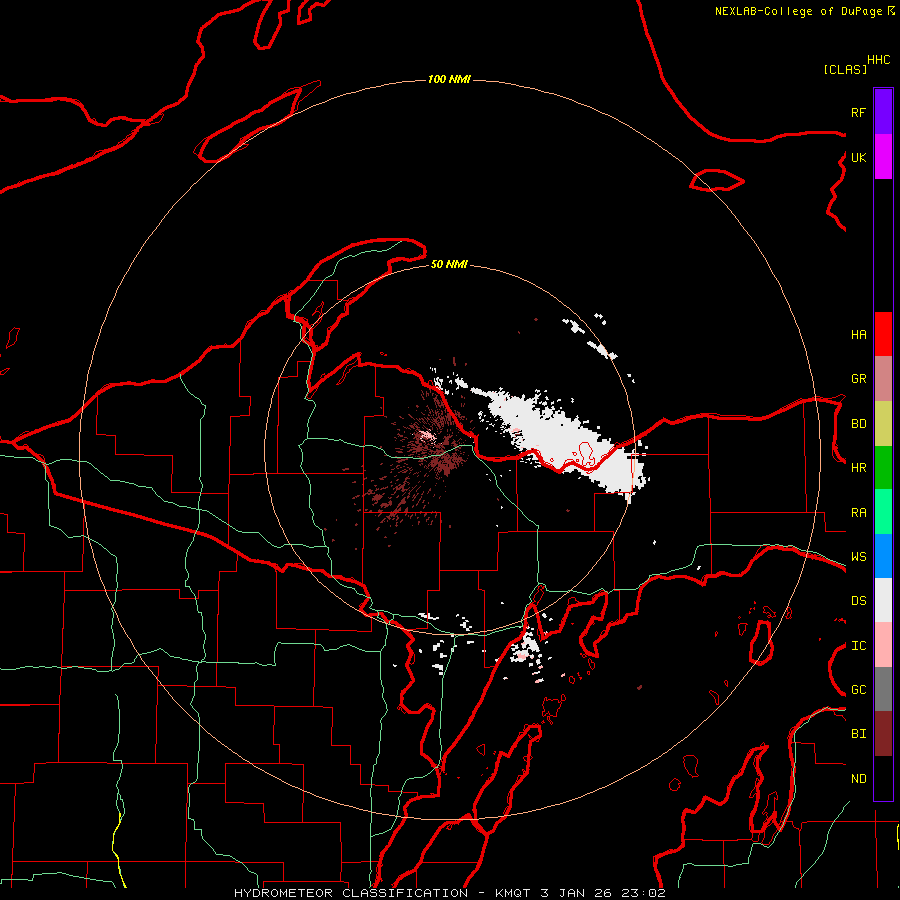Viewport: 900px width, 900px height.
Task: Pick the bright green RA swatch
Action: (x=883, y=512)
